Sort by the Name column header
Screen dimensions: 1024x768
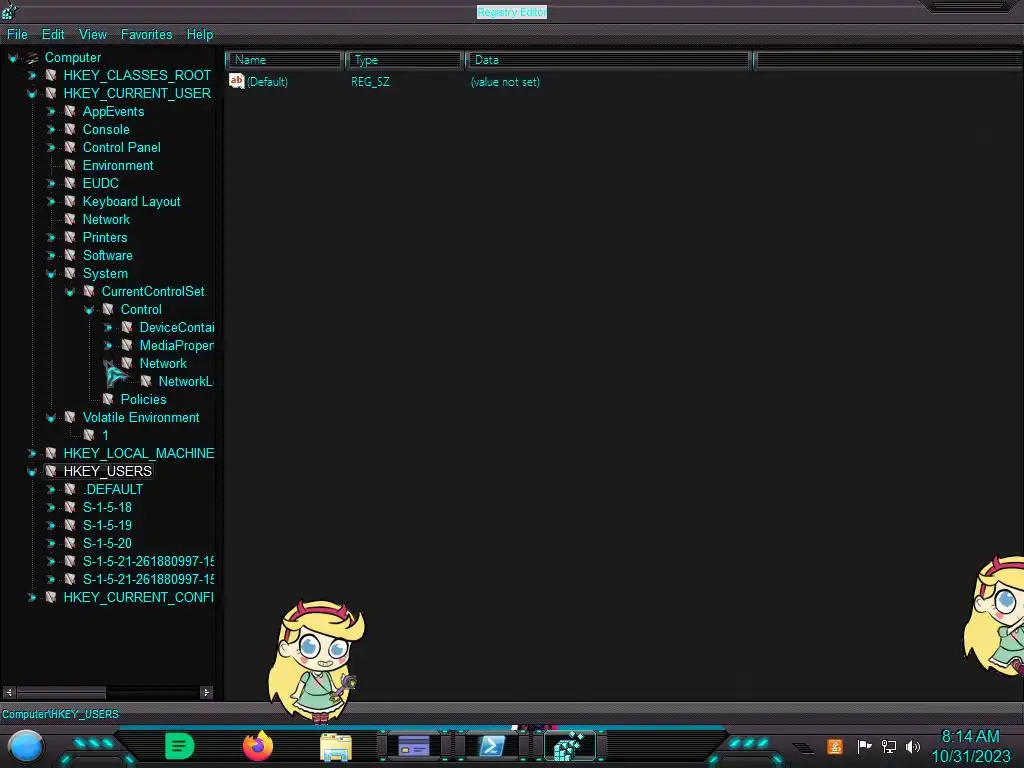[x=284, y=60]
